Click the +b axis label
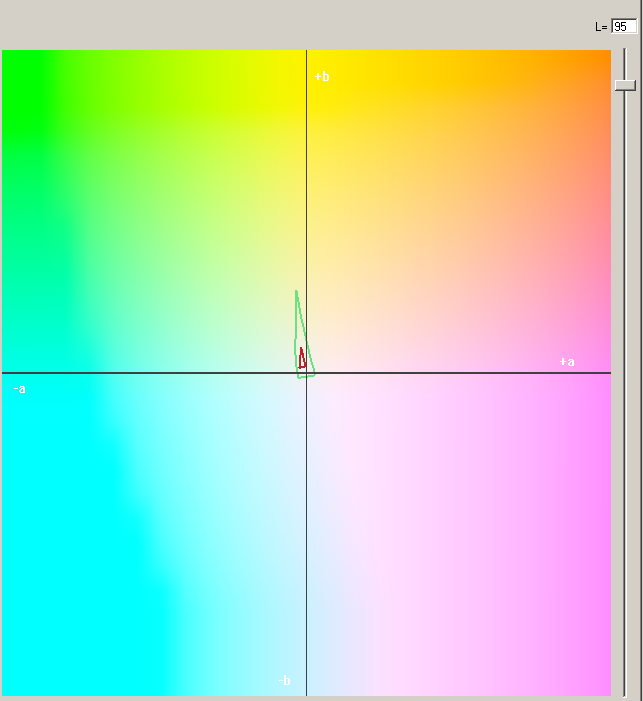The width and height of the screenshot is (643, 701). tap(322, 76)
